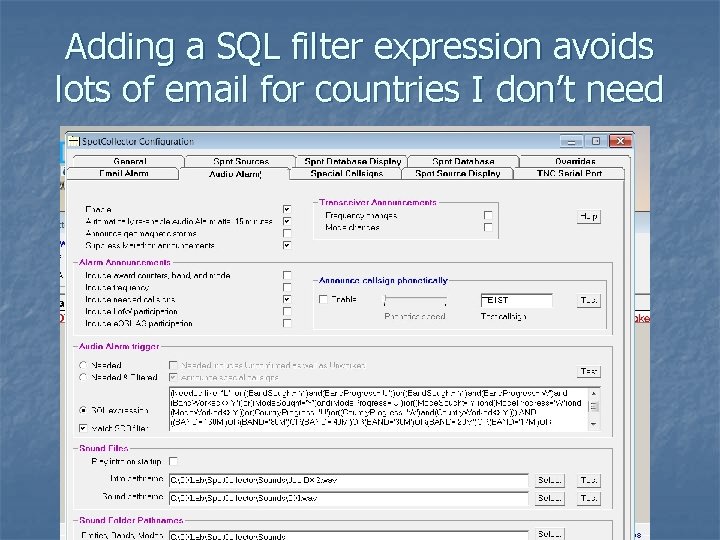Check Include award counters, band, and mode
The height and width of the screenshot is (540, 720).
point(287,275)
